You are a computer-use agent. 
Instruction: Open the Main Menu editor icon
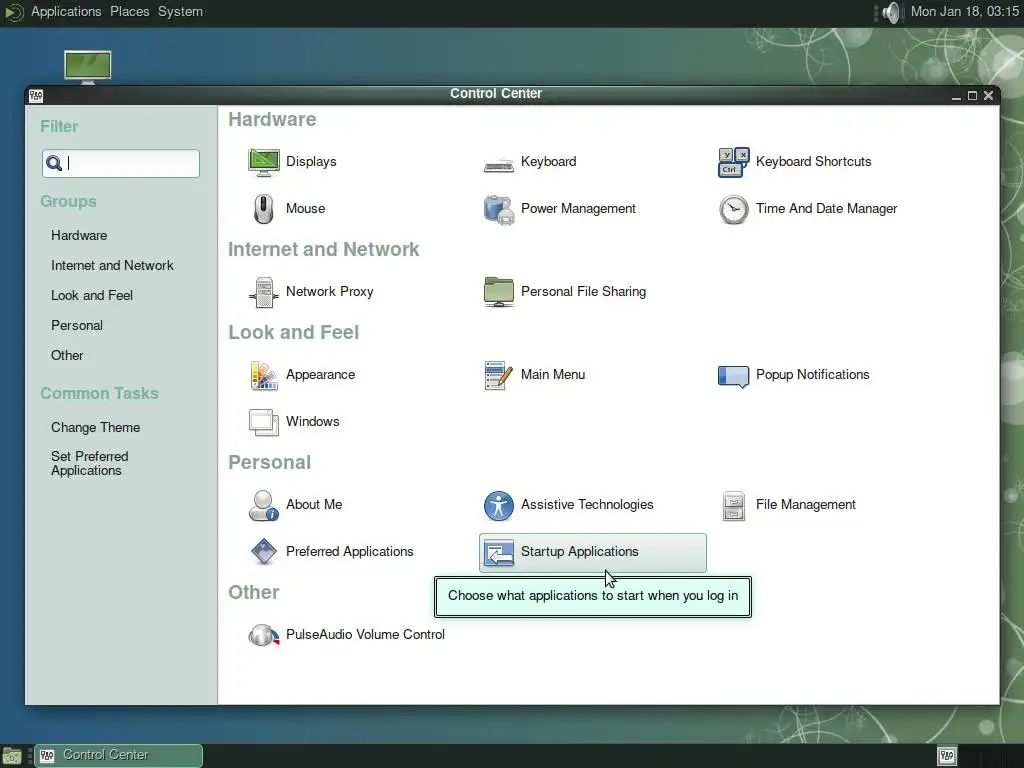click(x=499, y=375)
